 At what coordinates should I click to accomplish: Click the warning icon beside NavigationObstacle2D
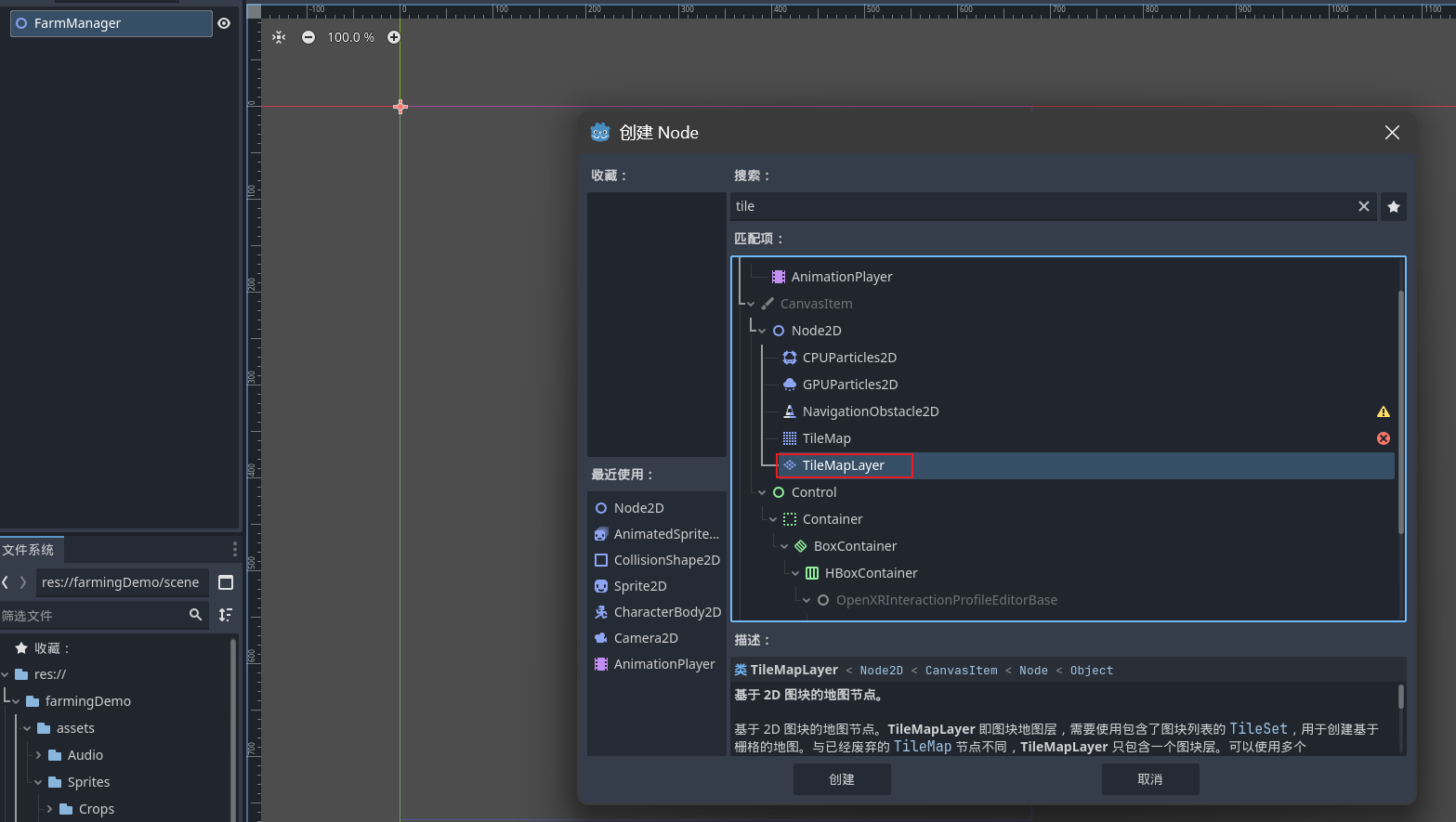[x=1384, y=411]
